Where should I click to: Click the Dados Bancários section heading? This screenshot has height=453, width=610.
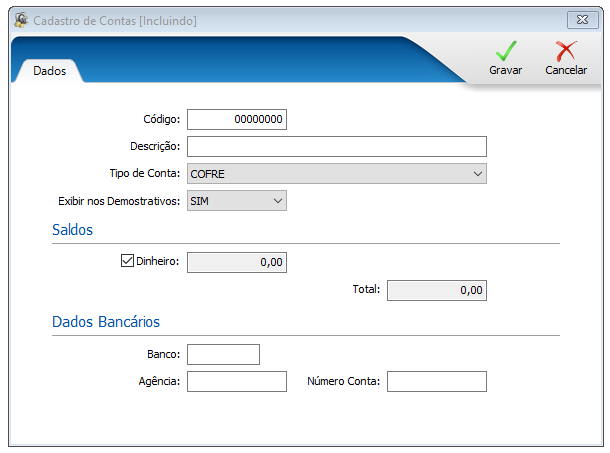click(x=106, y=322)
